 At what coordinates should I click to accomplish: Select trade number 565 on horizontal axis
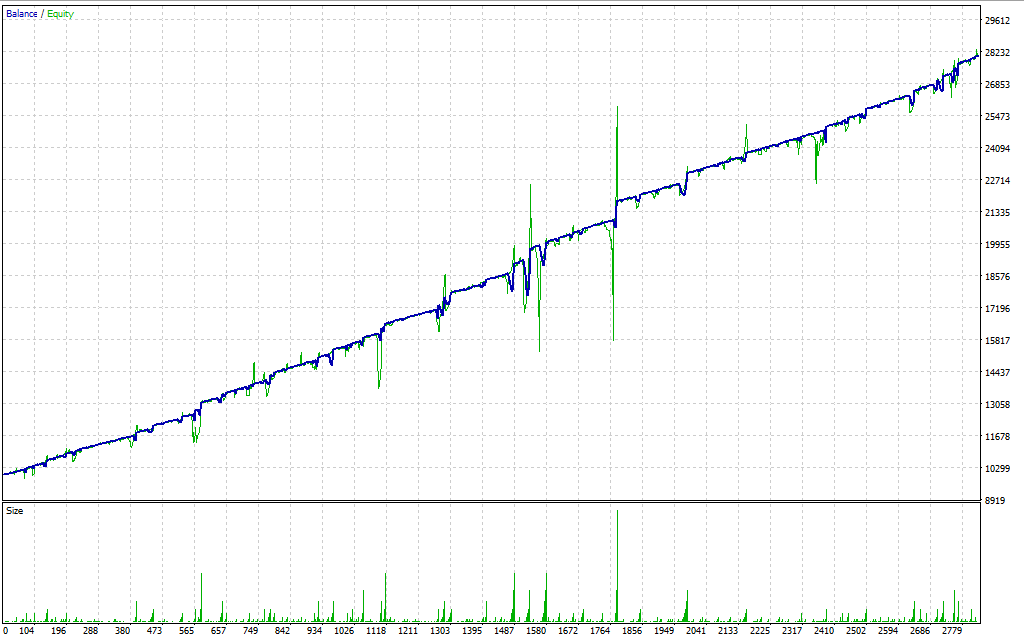186,632
